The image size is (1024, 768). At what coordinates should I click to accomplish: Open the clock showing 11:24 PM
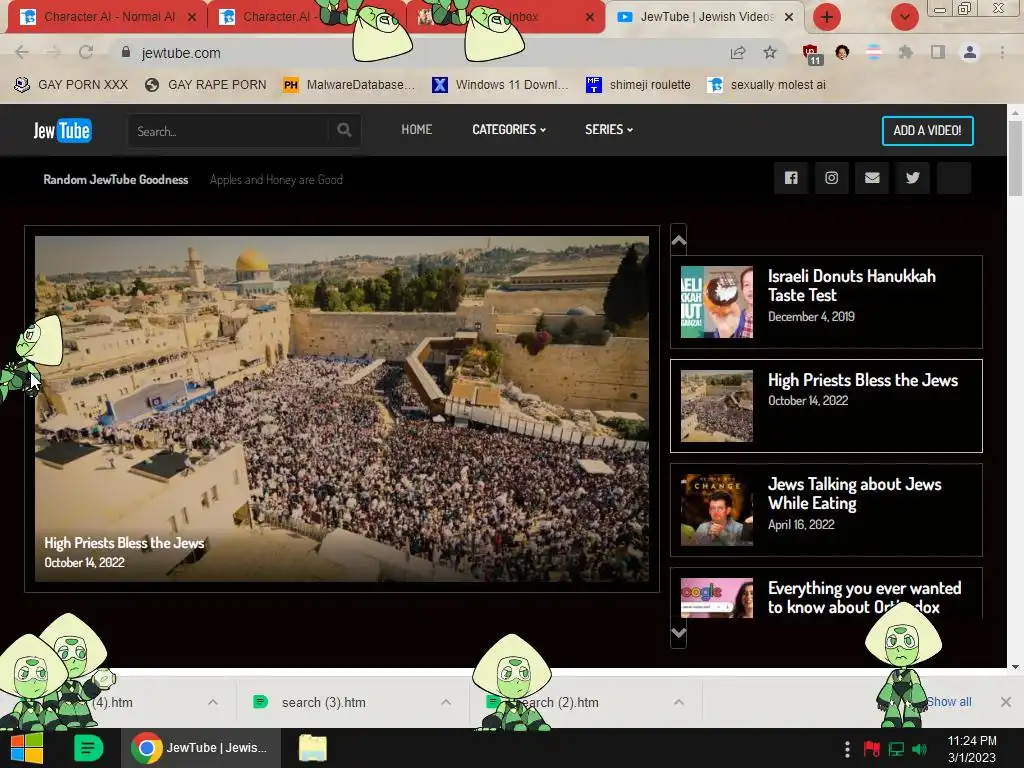(972, 748)
